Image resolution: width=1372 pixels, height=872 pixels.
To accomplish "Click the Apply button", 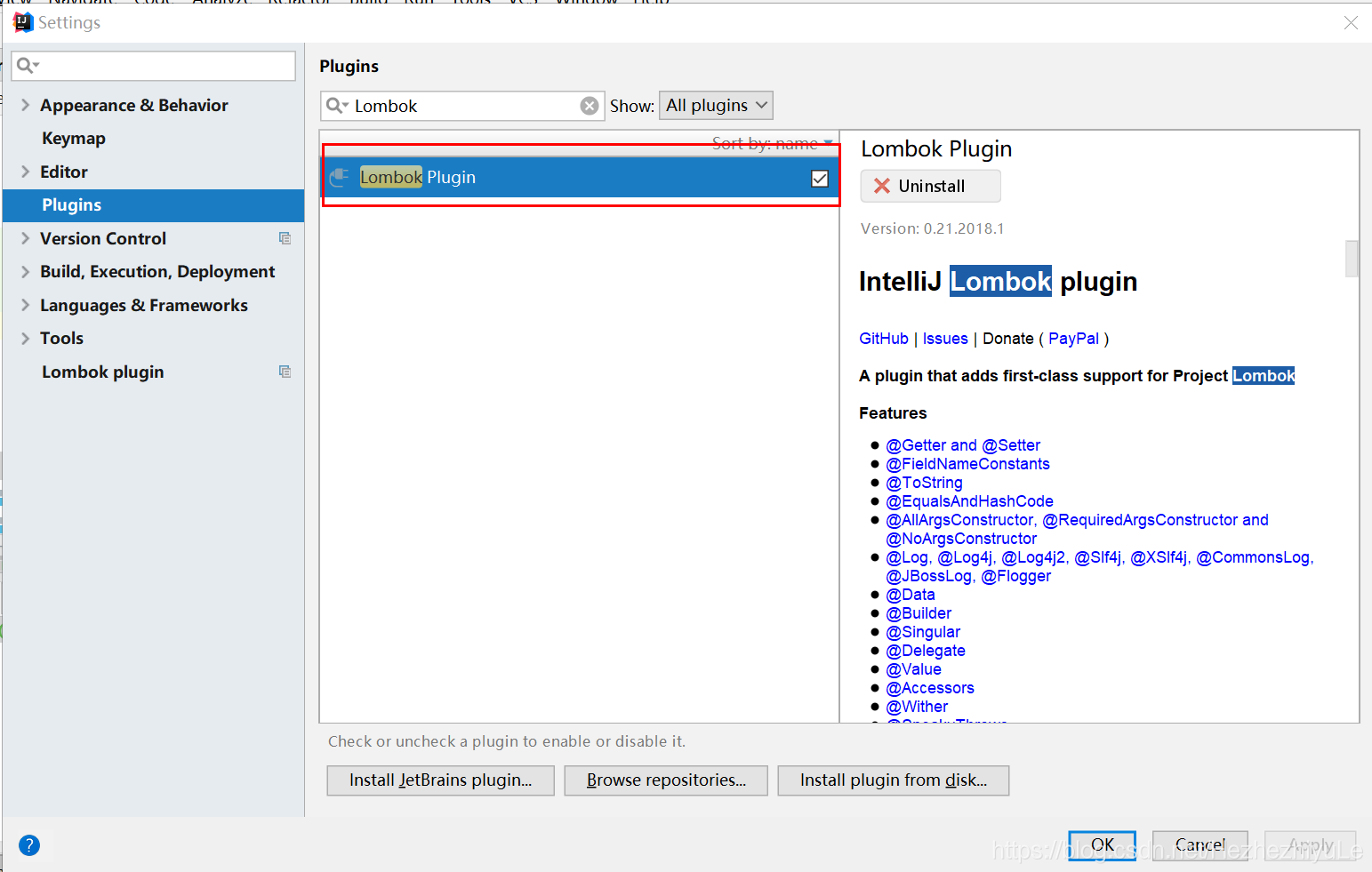I will (x=1311, y=845).
